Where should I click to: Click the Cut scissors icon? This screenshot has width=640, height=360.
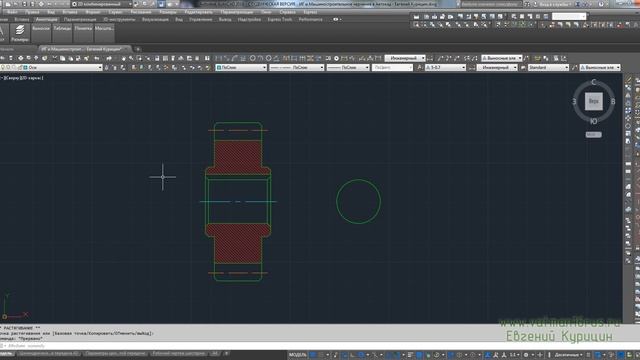pos(54,58)
